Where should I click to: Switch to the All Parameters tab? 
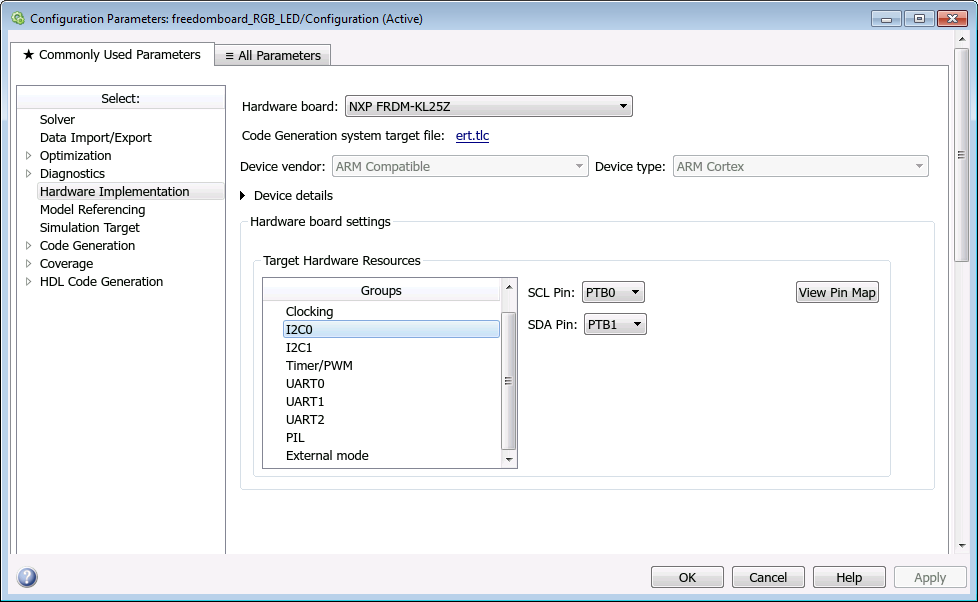click(272, 56)
